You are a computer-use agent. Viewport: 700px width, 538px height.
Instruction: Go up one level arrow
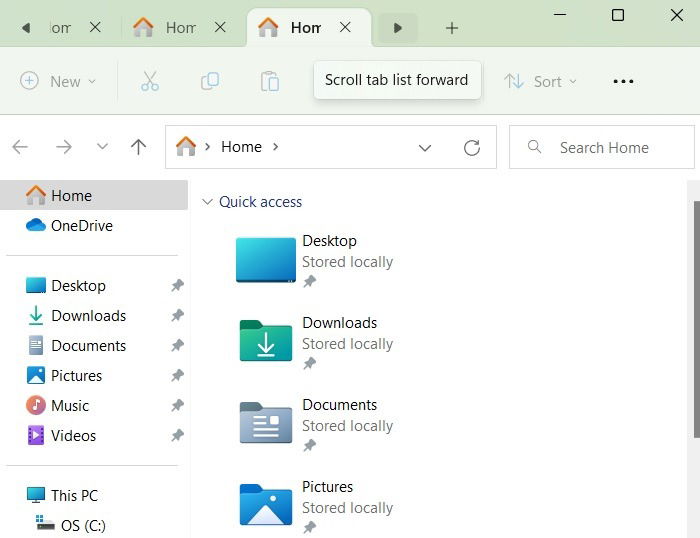pos(138,146)
